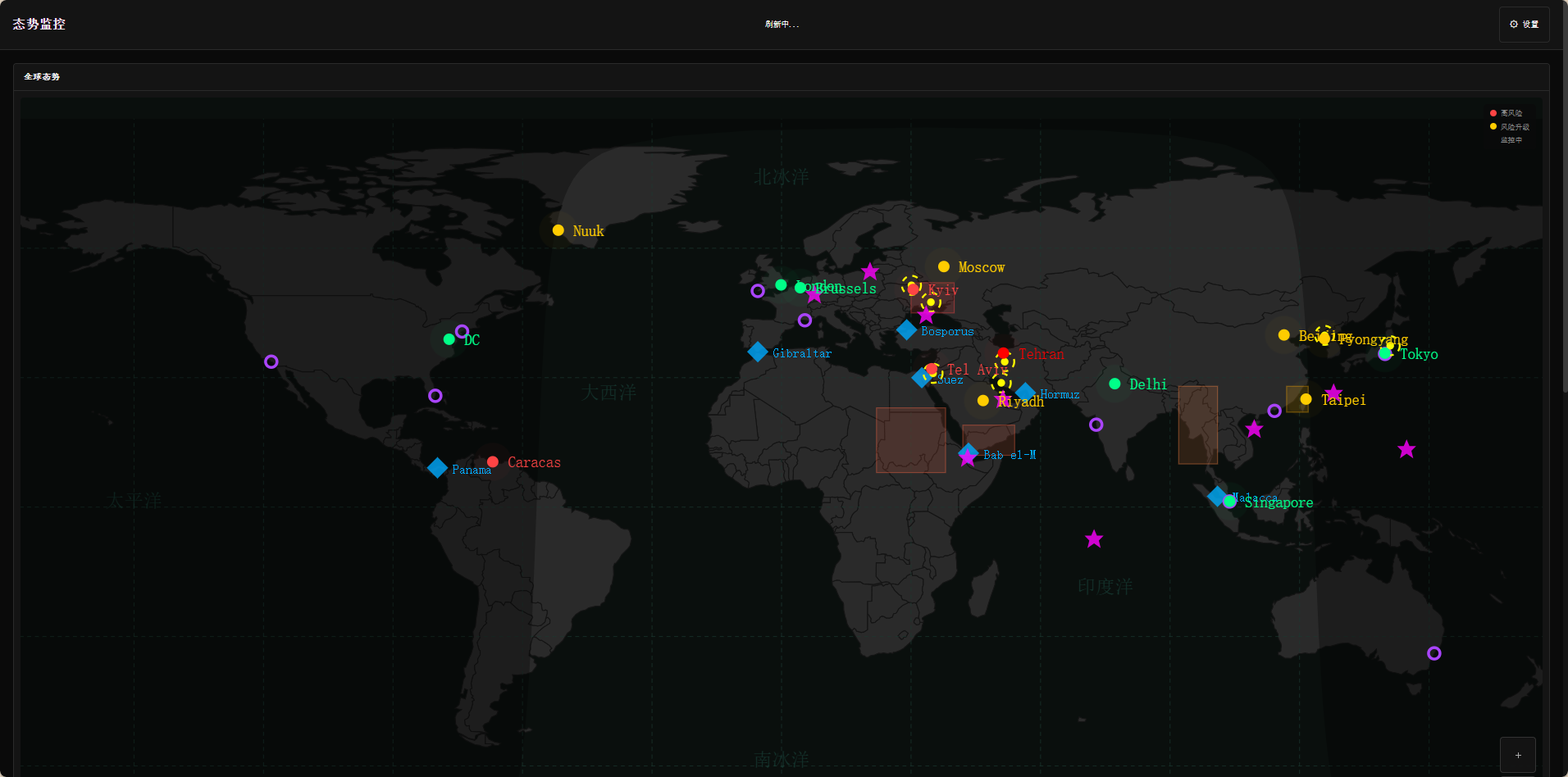
Task: Click the Bosporus chokepoint label
Action: (x=947, y=331)
